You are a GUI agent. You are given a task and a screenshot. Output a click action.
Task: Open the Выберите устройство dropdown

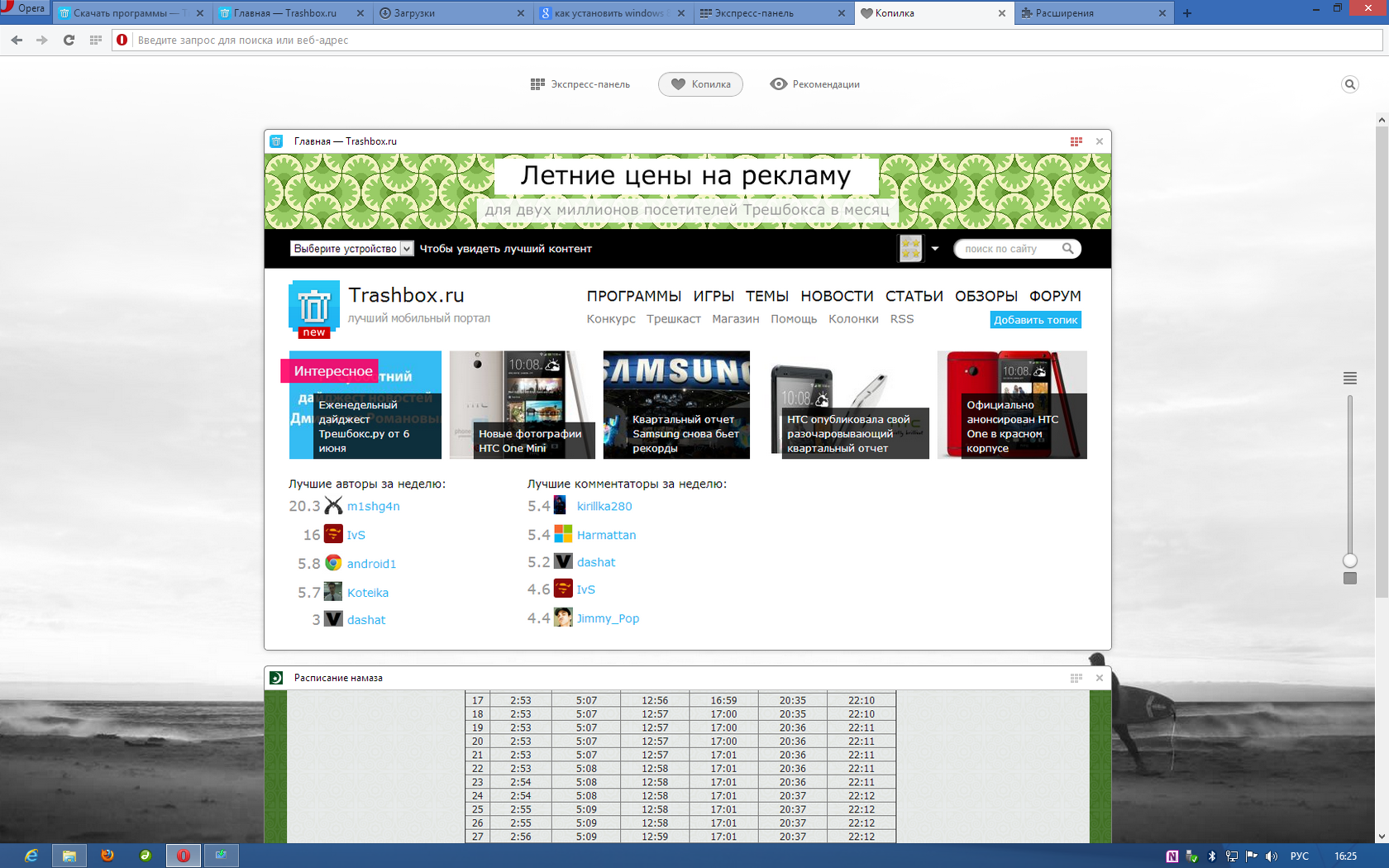tap(351, 248)
